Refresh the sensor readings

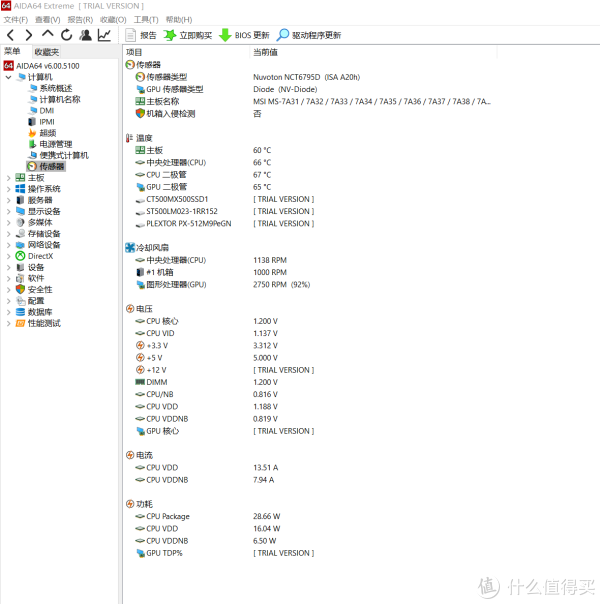[66, 35]
